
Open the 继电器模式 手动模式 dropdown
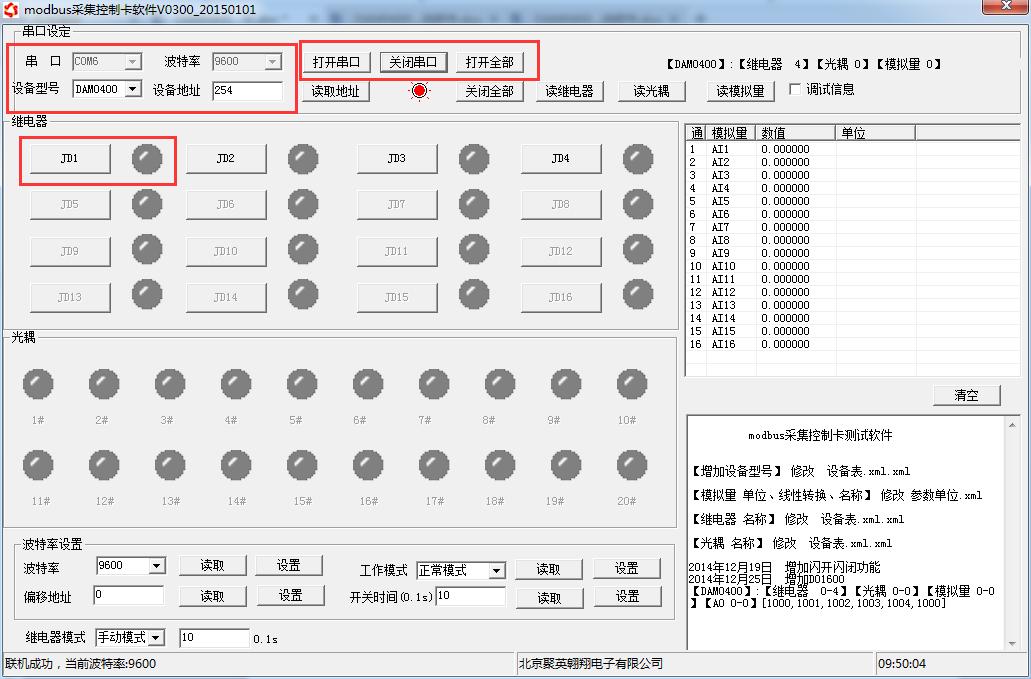pyautogui.click(x=156, y=638)
